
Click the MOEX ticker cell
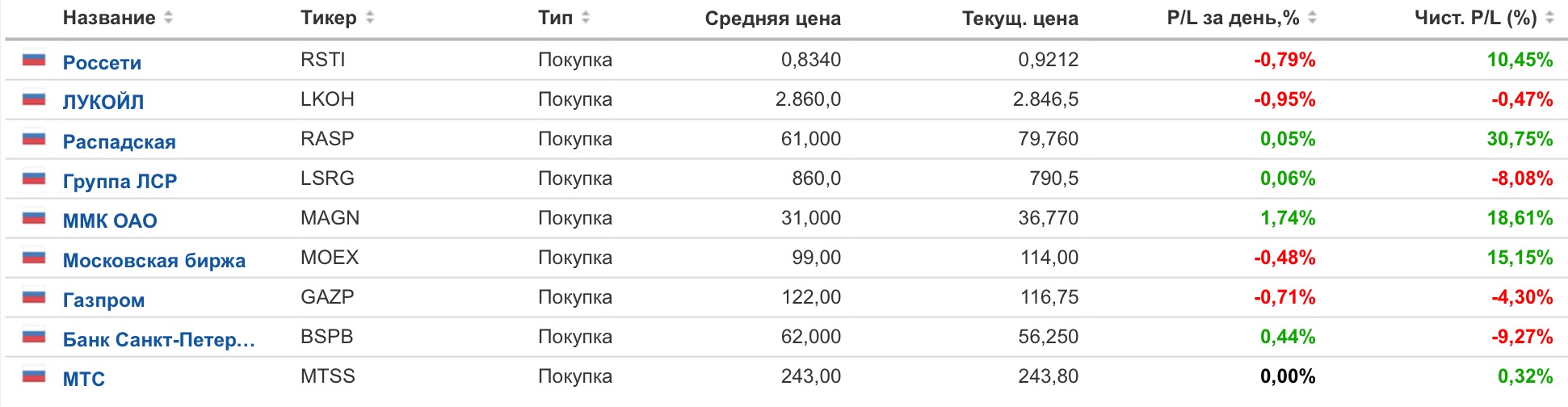pos(330,257)
